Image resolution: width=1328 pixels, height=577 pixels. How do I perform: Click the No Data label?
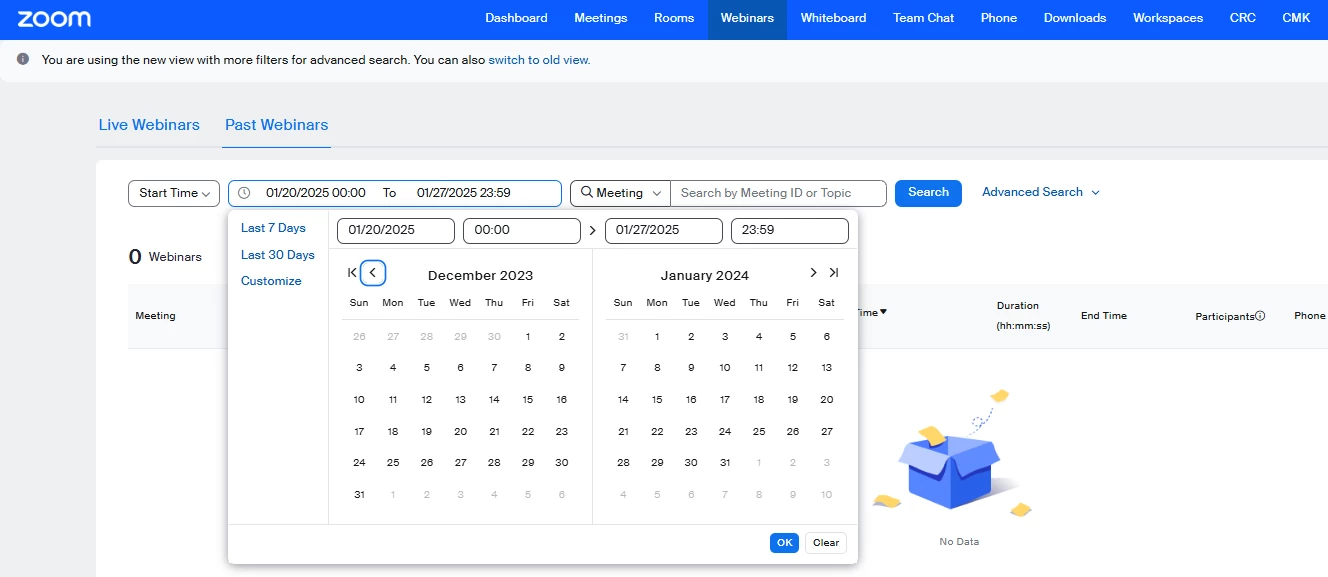959,542
